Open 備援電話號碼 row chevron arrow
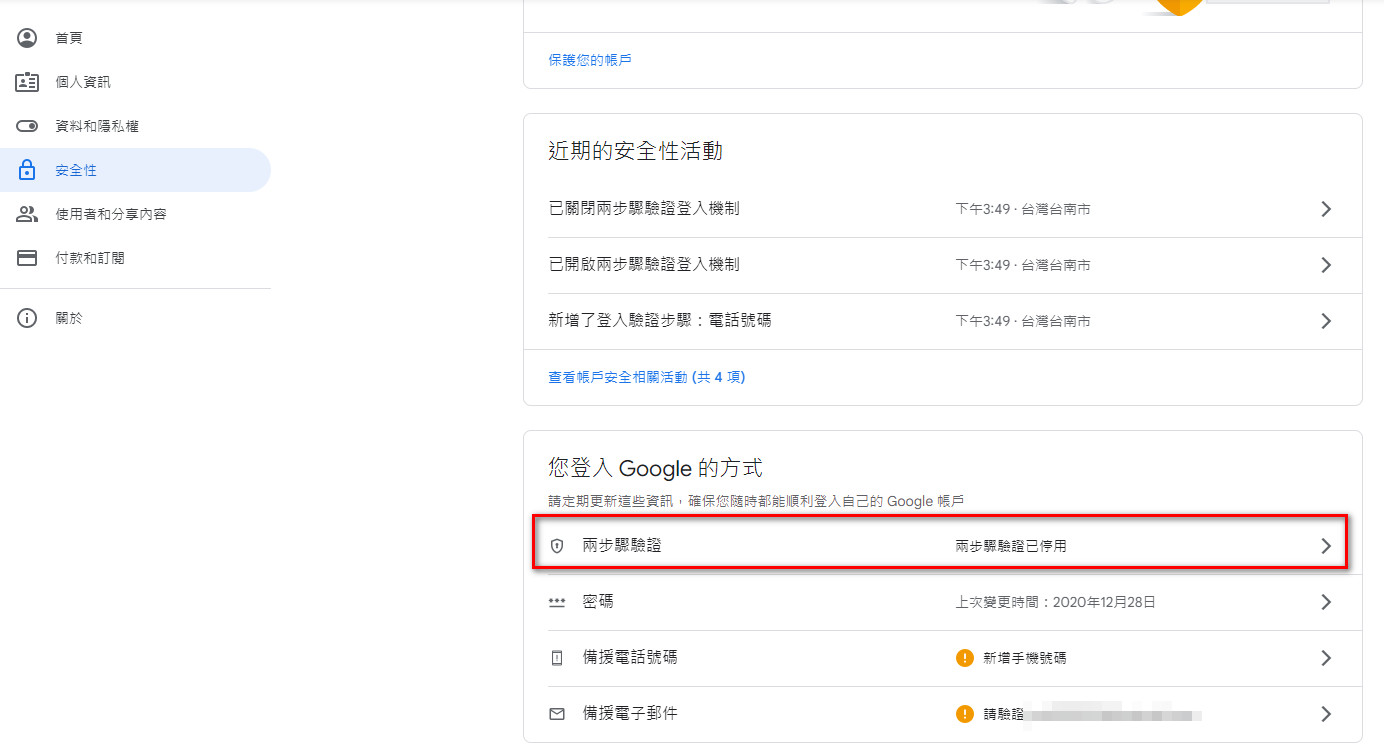1384x749 pixels. [x=1326, y=658]
